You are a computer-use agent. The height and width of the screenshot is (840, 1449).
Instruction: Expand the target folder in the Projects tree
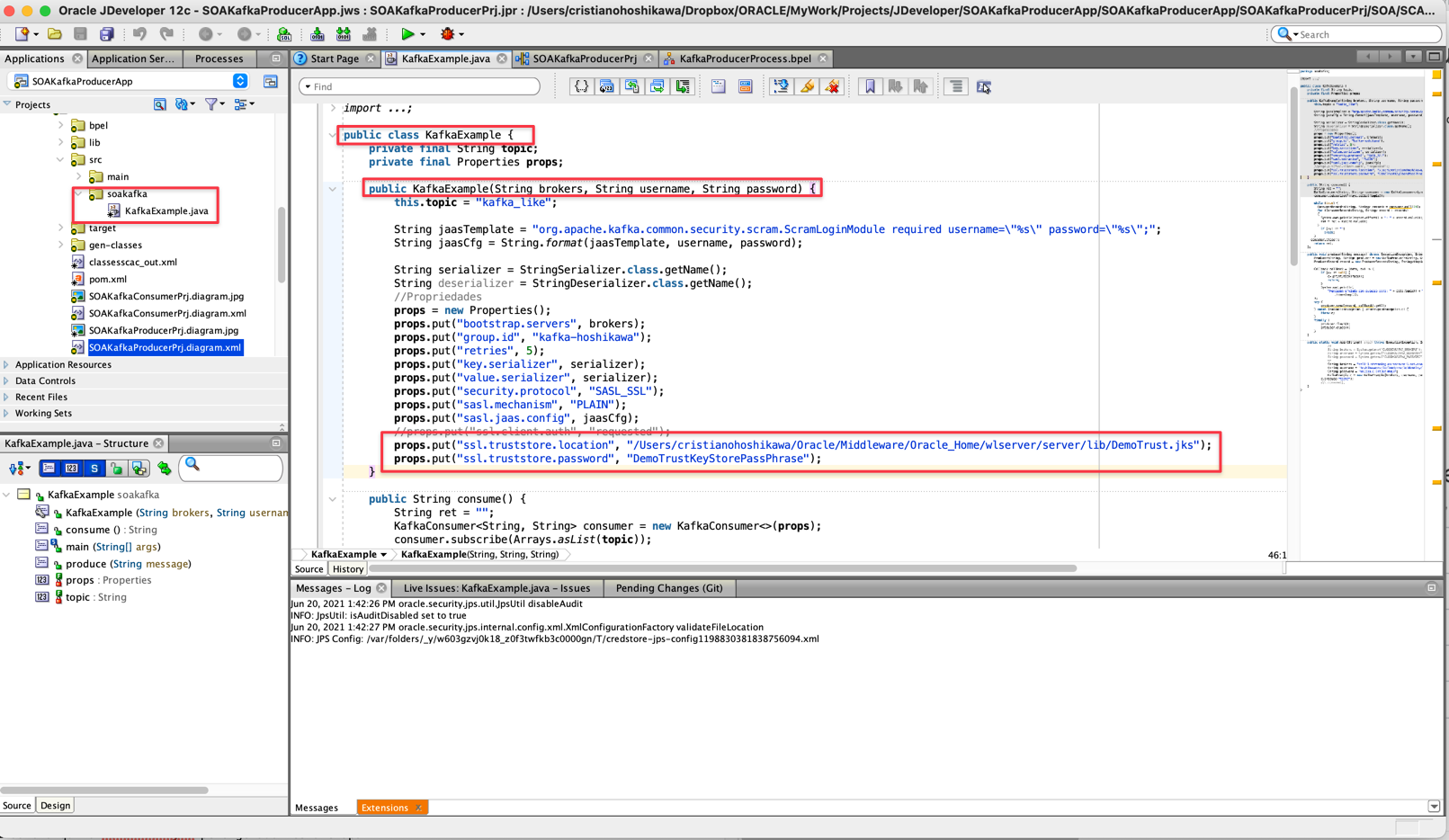click(61, 228)
